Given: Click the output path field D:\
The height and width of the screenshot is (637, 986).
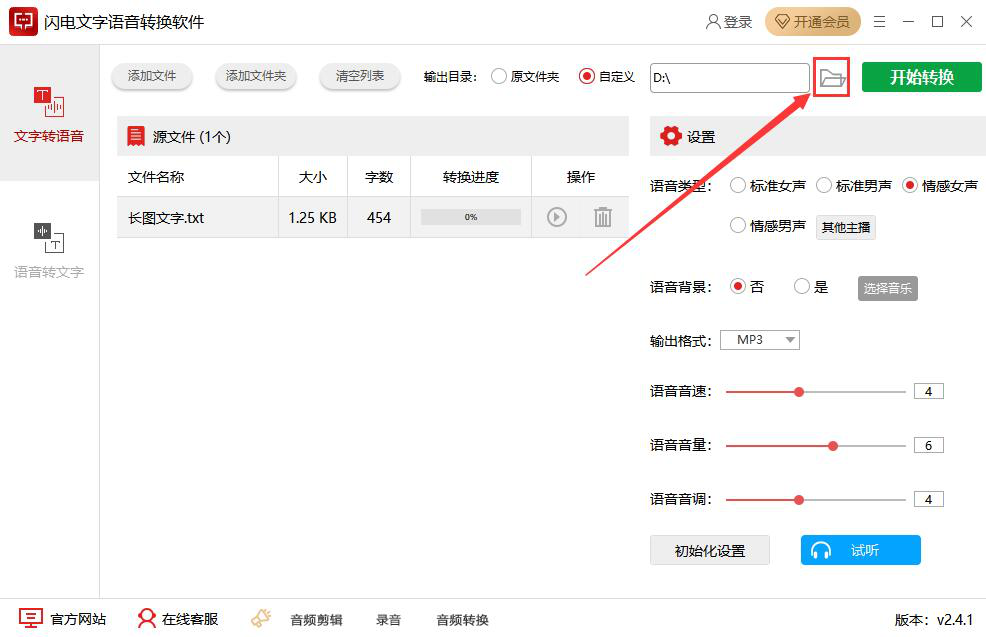Looking at the screenshot, I should [x=729, y=78].
